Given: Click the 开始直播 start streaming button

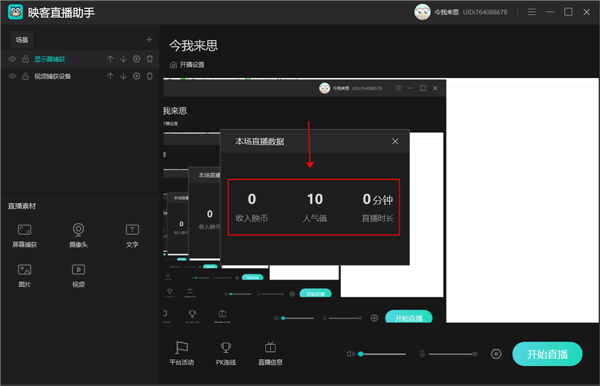Looking at the screenshot, I should click(547, 354).
